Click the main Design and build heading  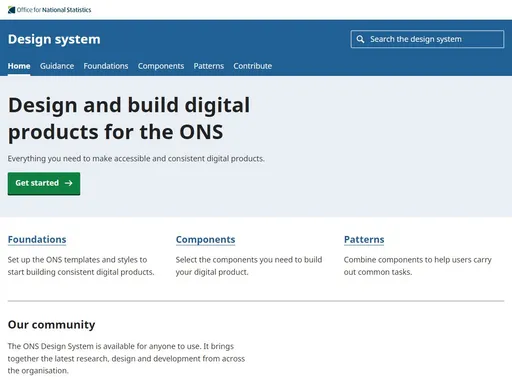pos(129,119)
